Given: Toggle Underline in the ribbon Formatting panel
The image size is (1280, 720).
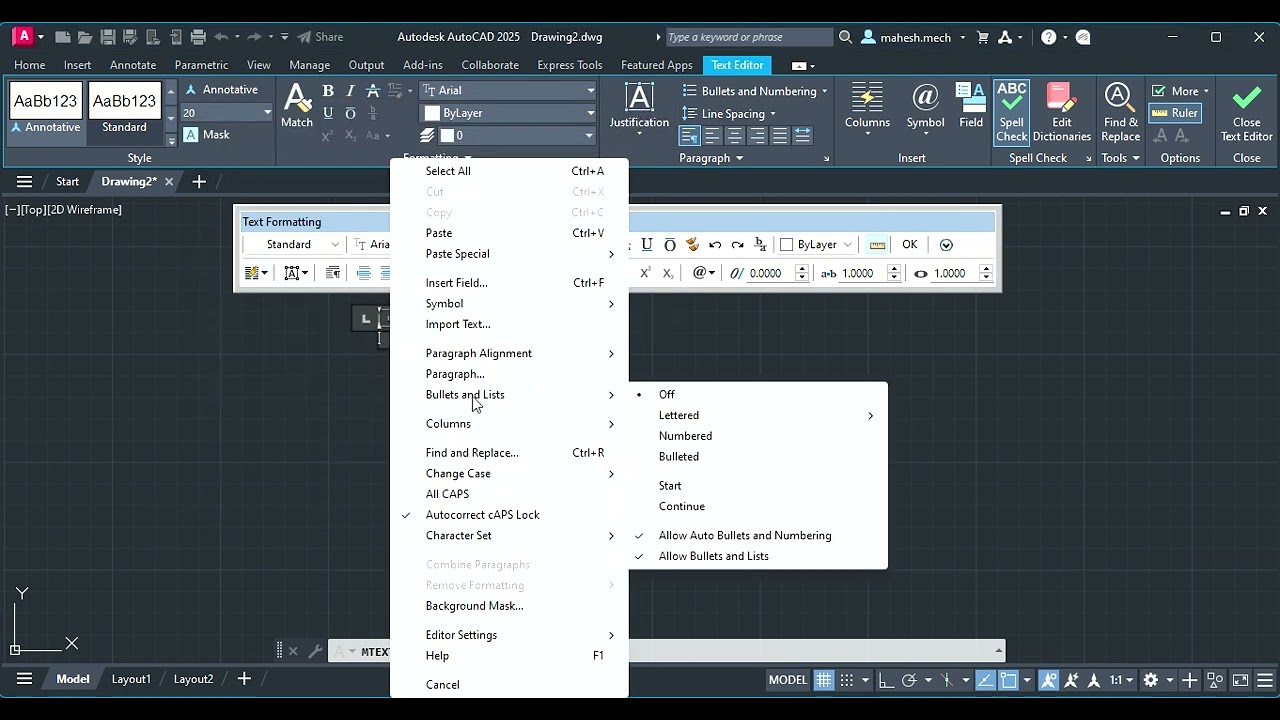Looking at the screenshot, I should pyautogui.click(x=328, y=113).
